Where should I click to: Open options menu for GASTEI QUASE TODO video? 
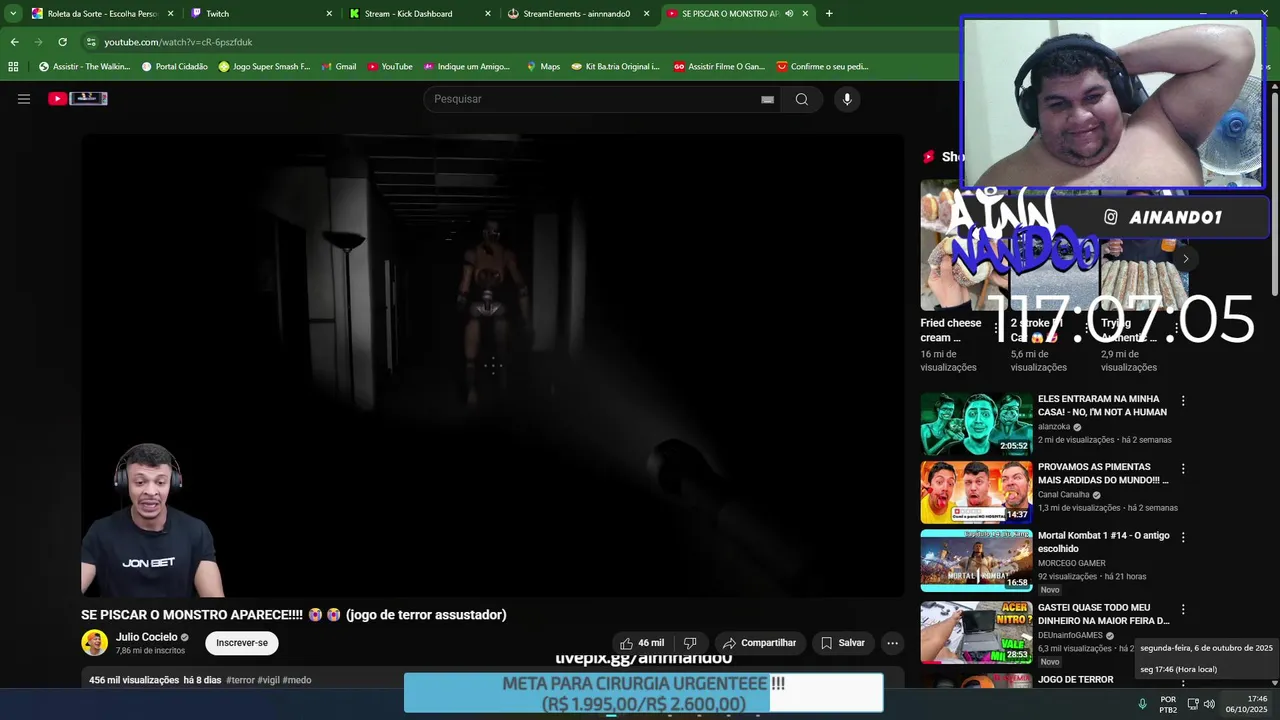point(1183,609)
